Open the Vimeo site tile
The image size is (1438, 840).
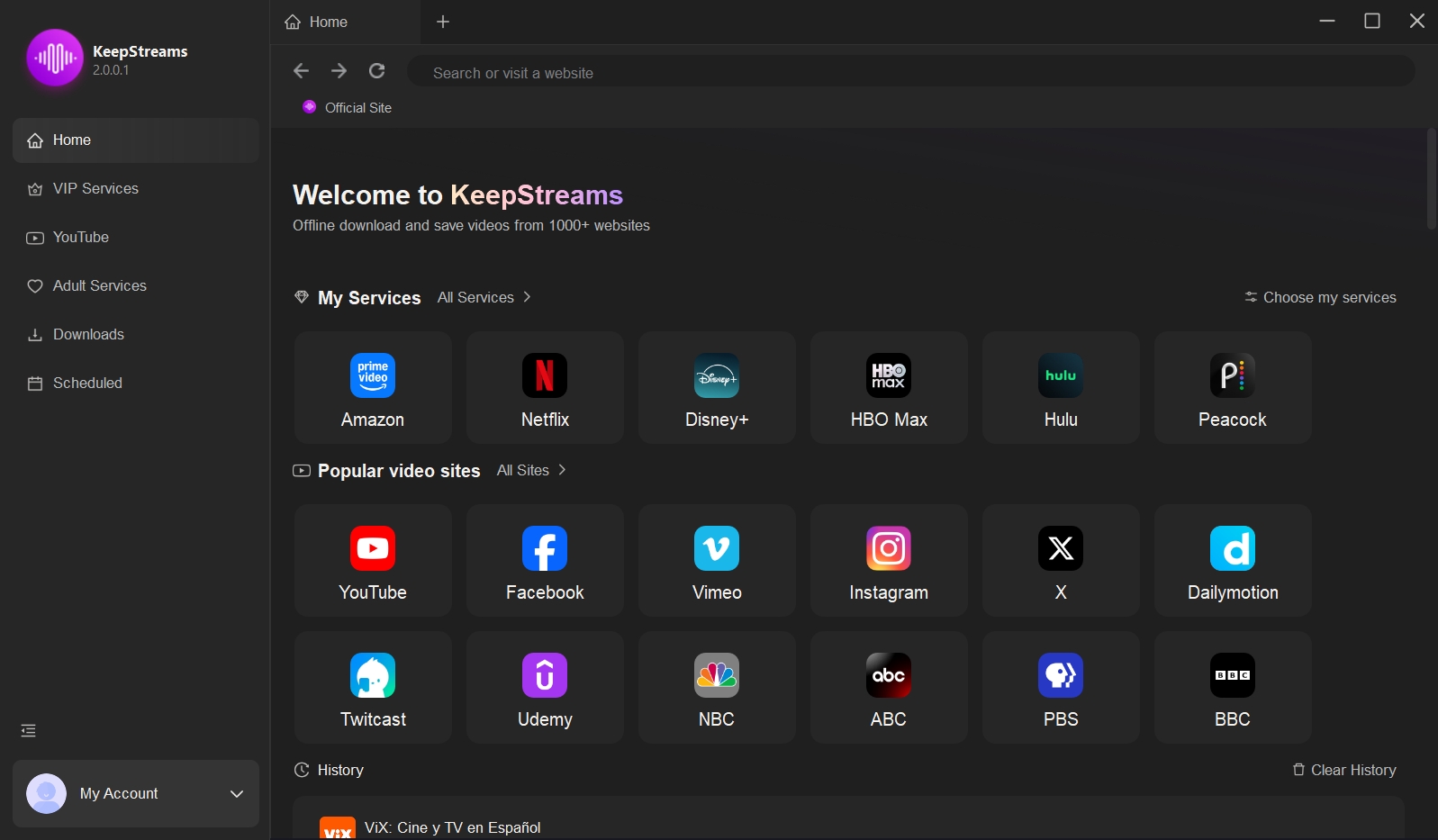point(717,560)
